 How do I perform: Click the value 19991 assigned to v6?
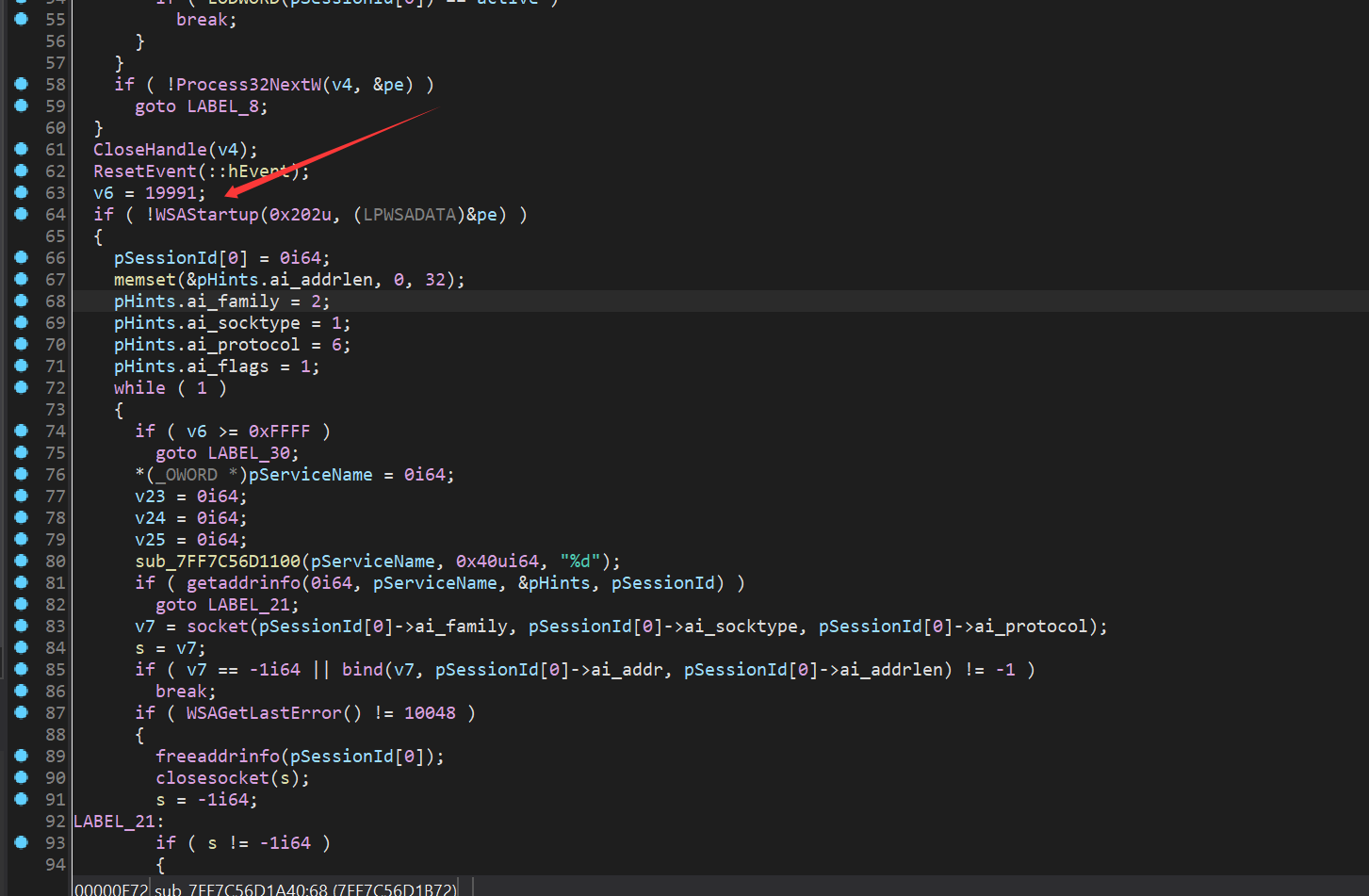point(171,193)
